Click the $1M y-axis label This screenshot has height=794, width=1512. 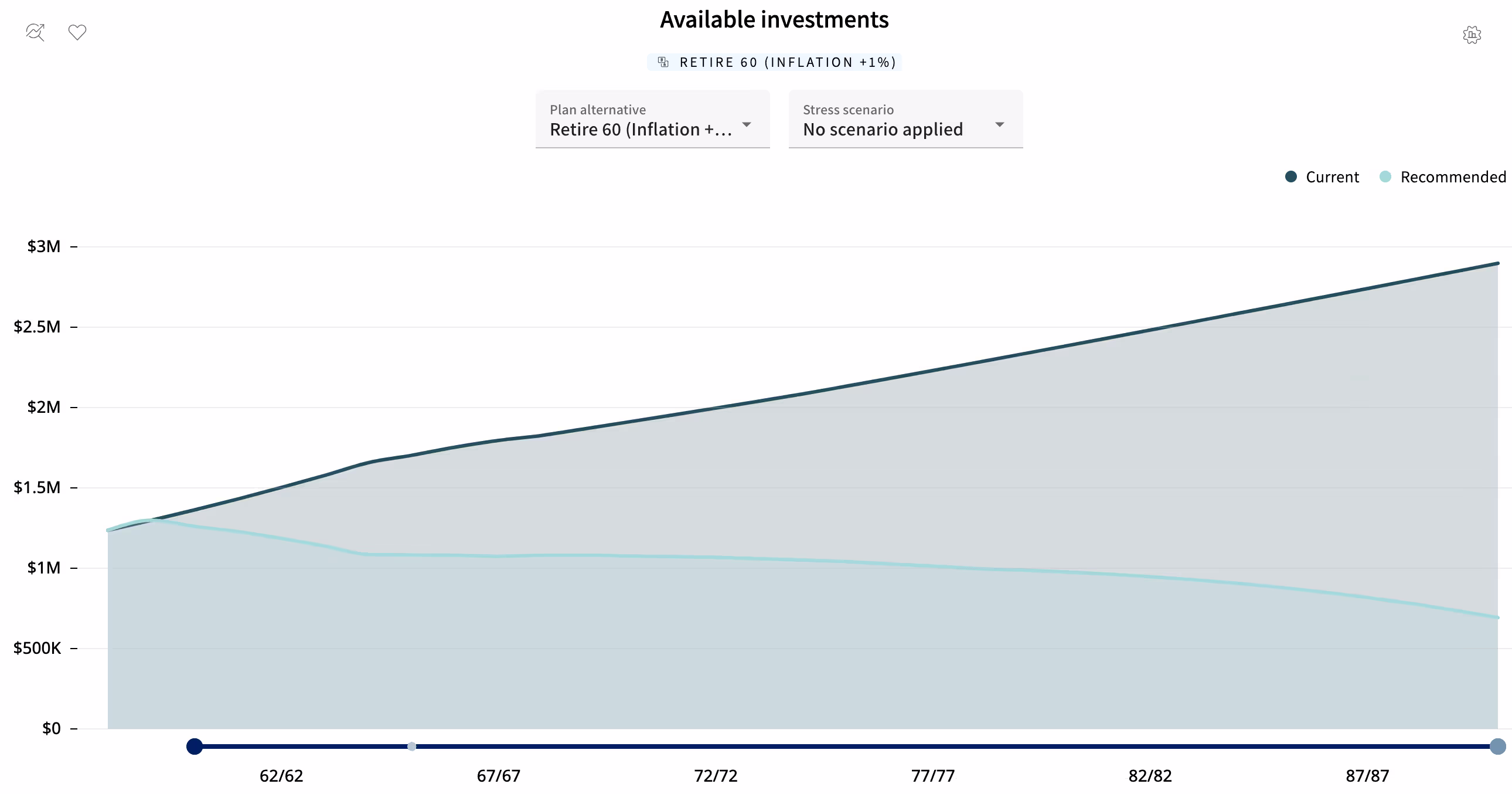click(x=43, y=568)
